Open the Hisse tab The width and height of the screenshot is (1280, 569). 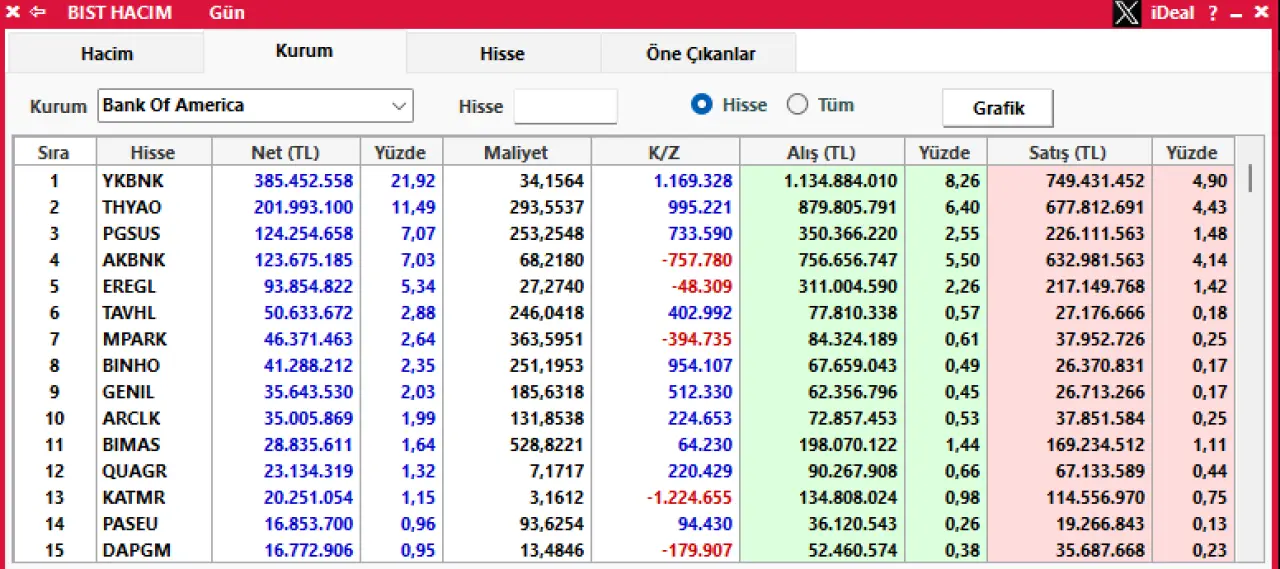502,54
